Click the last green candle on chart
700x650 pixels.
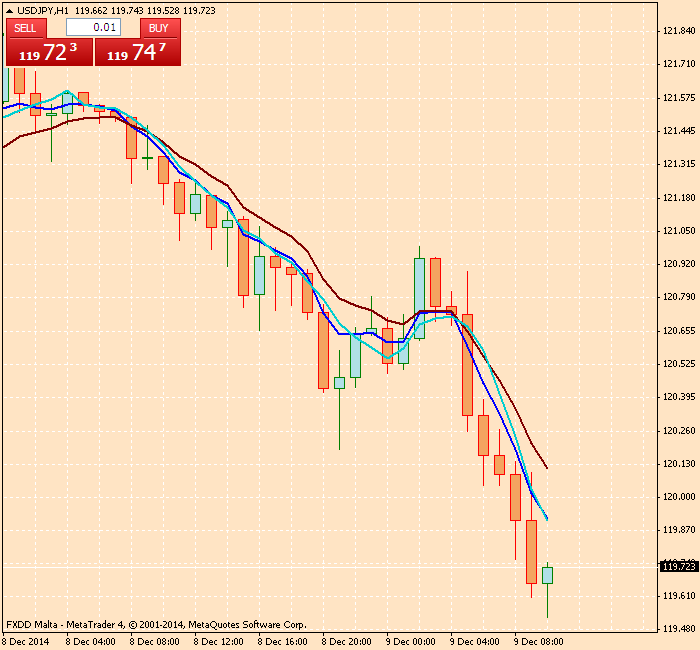tap(547, 575)
